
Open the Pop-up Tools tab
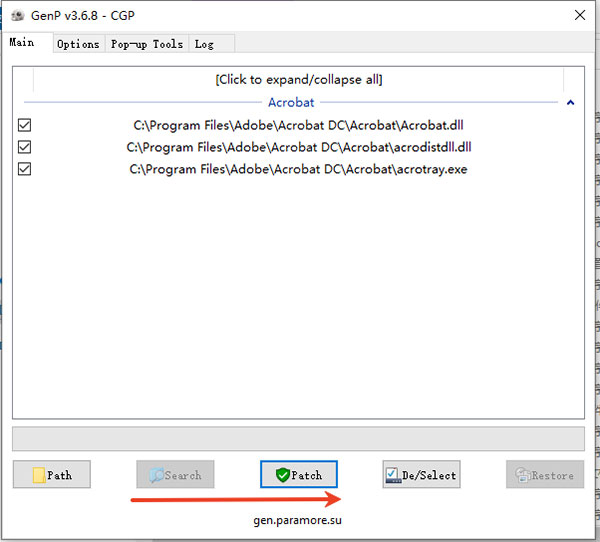coord(146,44)
